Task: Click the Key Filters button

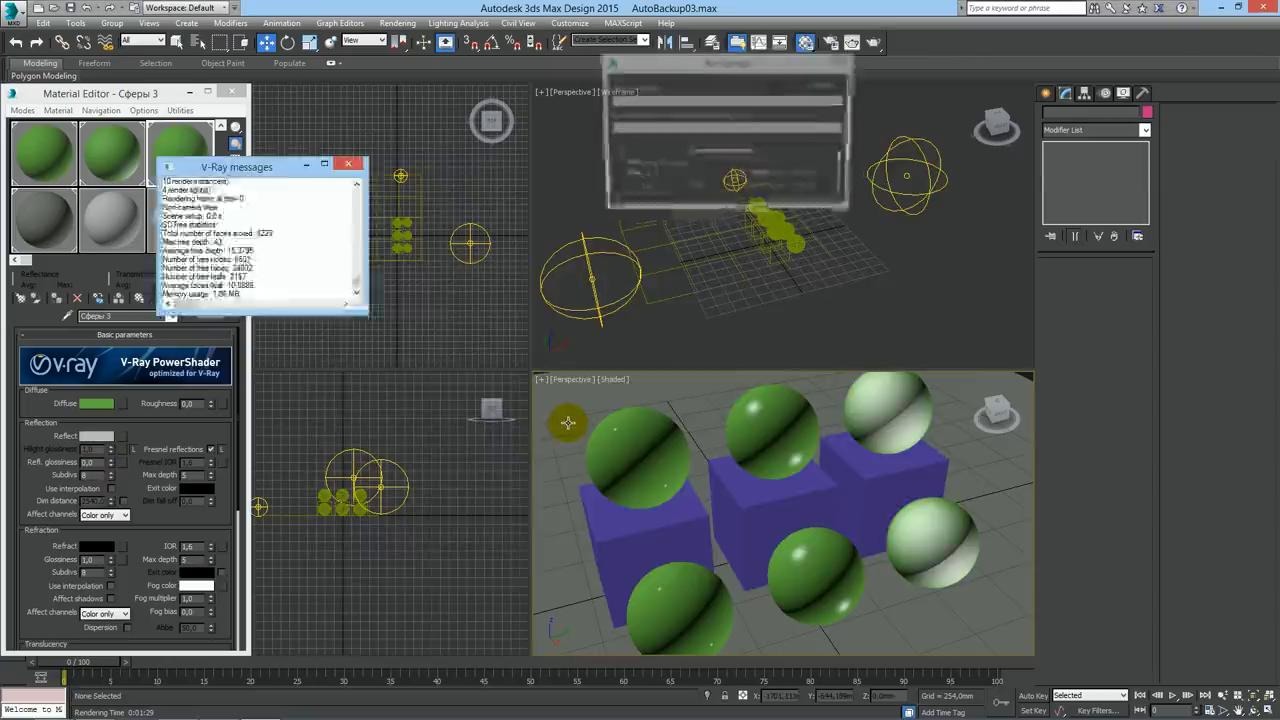Action: pyautogui.click(x=1098, y=711)
